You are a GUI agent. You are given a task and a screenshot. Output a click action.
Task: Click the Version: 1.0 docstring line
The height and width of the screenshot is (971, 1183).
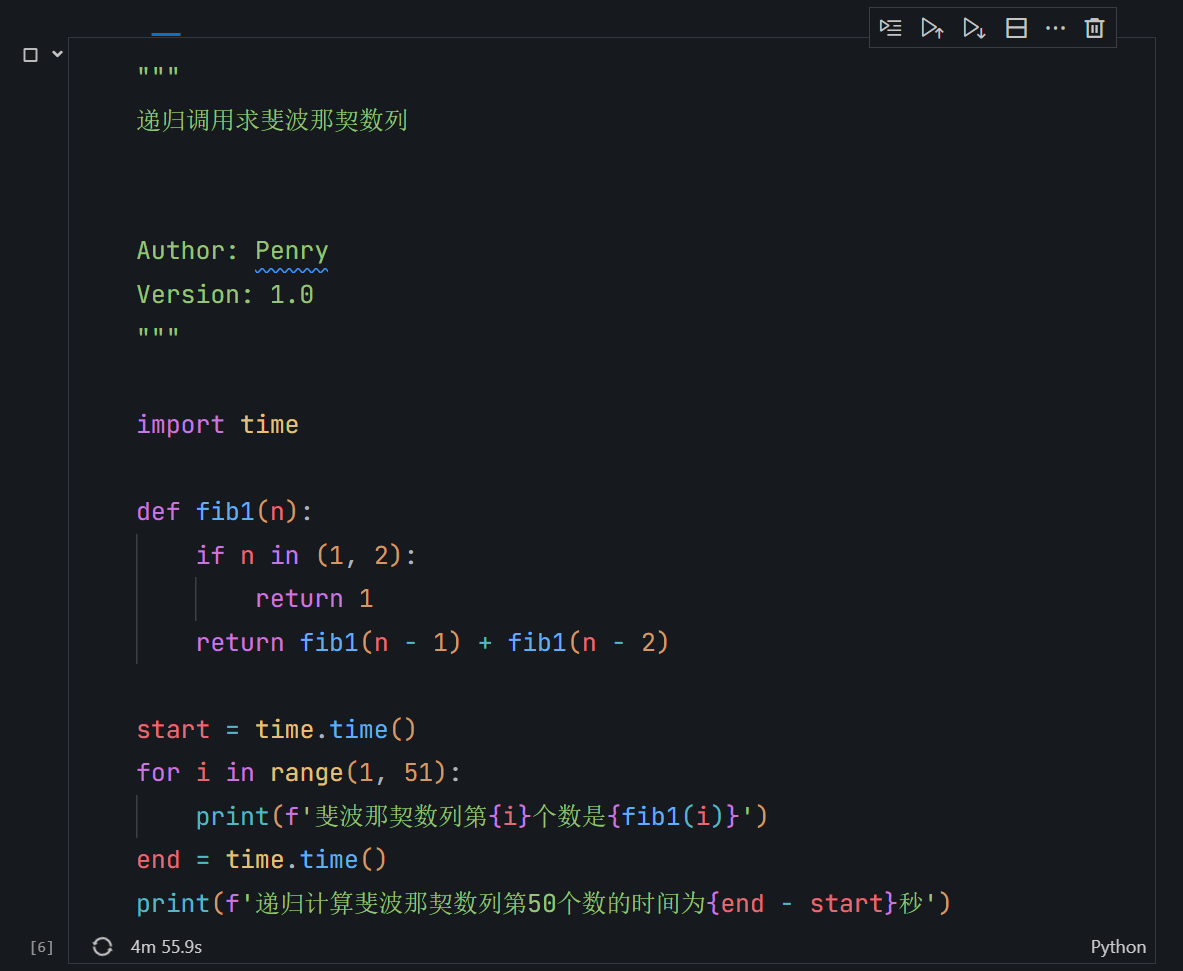(225, 295)
